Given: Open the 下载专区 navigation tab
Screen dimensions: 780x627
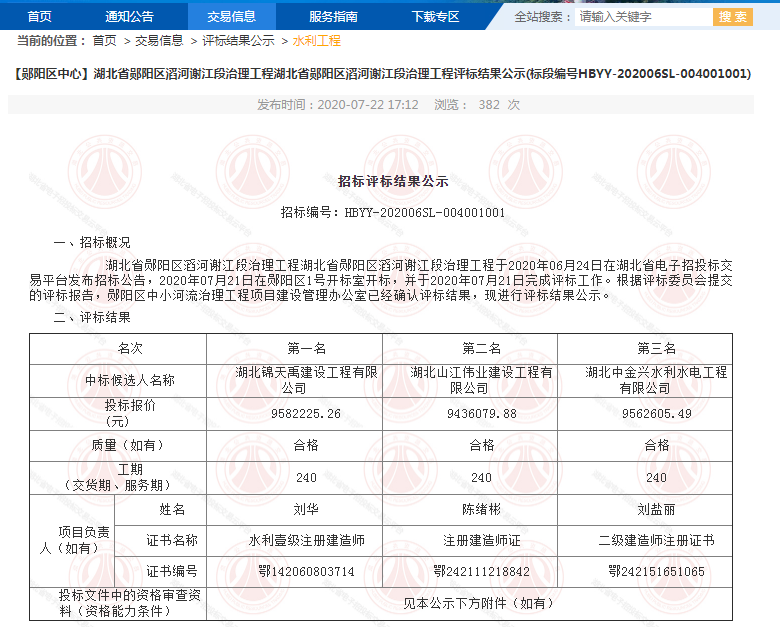Looking at the screenshot, I should pos(435,16).
